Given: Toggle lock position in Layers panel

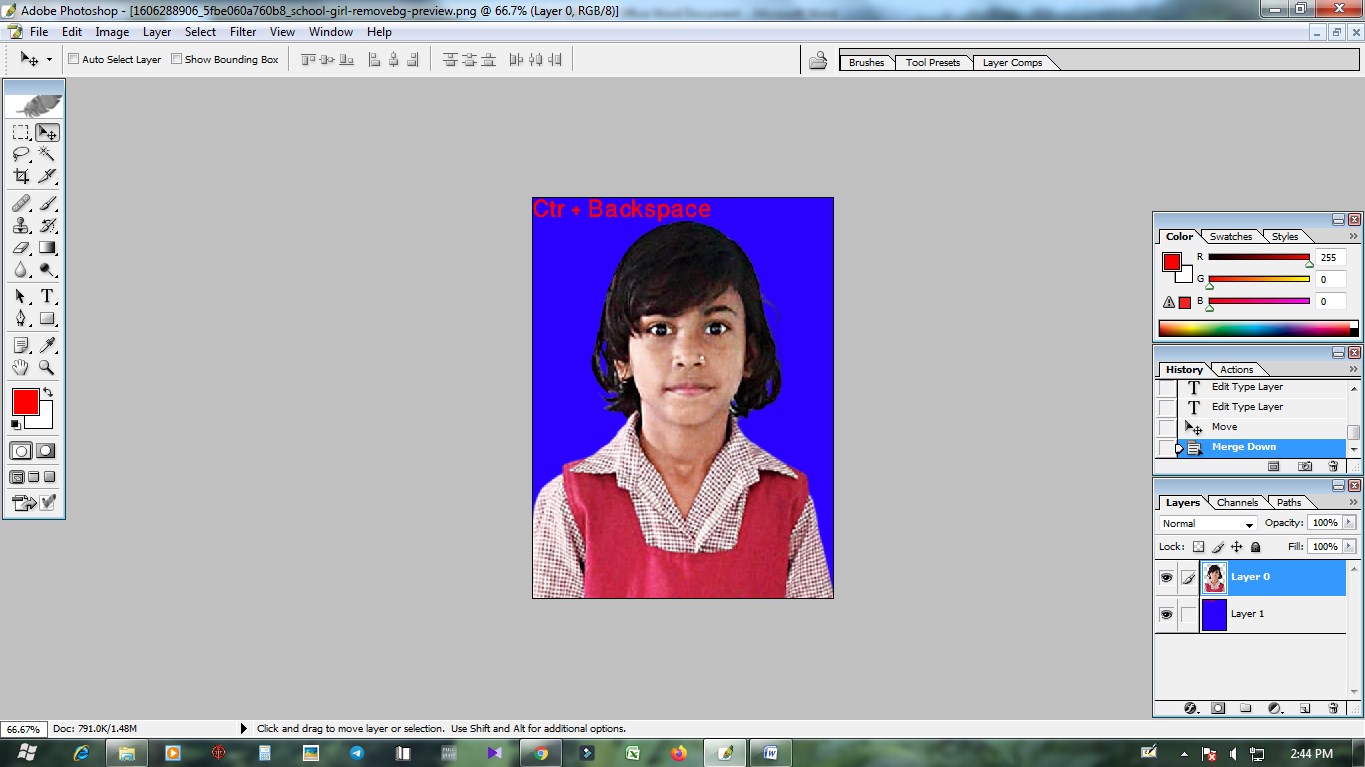Looking at the screenshot, I should (x=1236, y=547).
